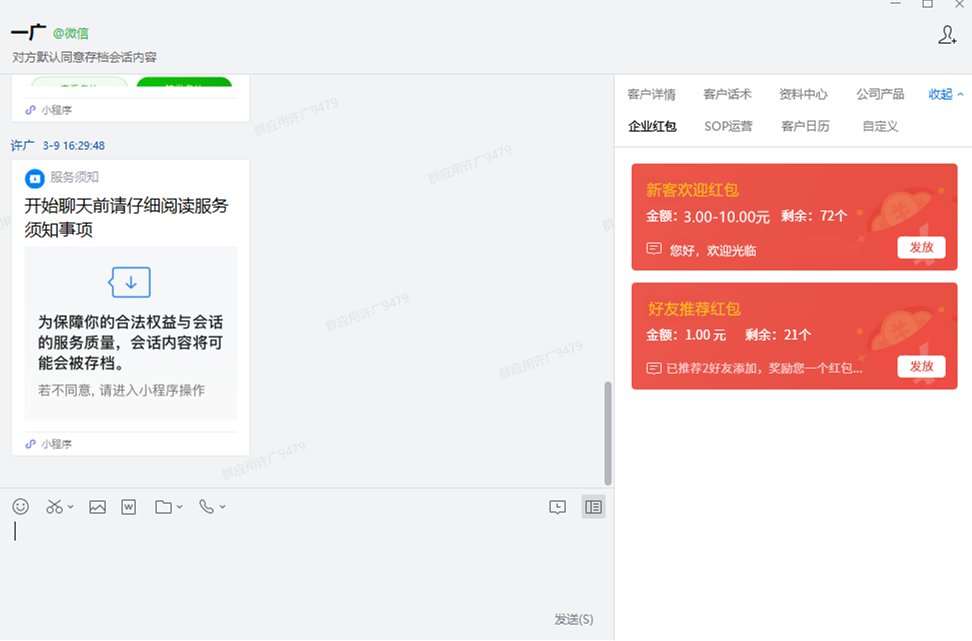This screenshot has height=641, width=972.
Task: Click the phone call icon
Action: [206, 507]
